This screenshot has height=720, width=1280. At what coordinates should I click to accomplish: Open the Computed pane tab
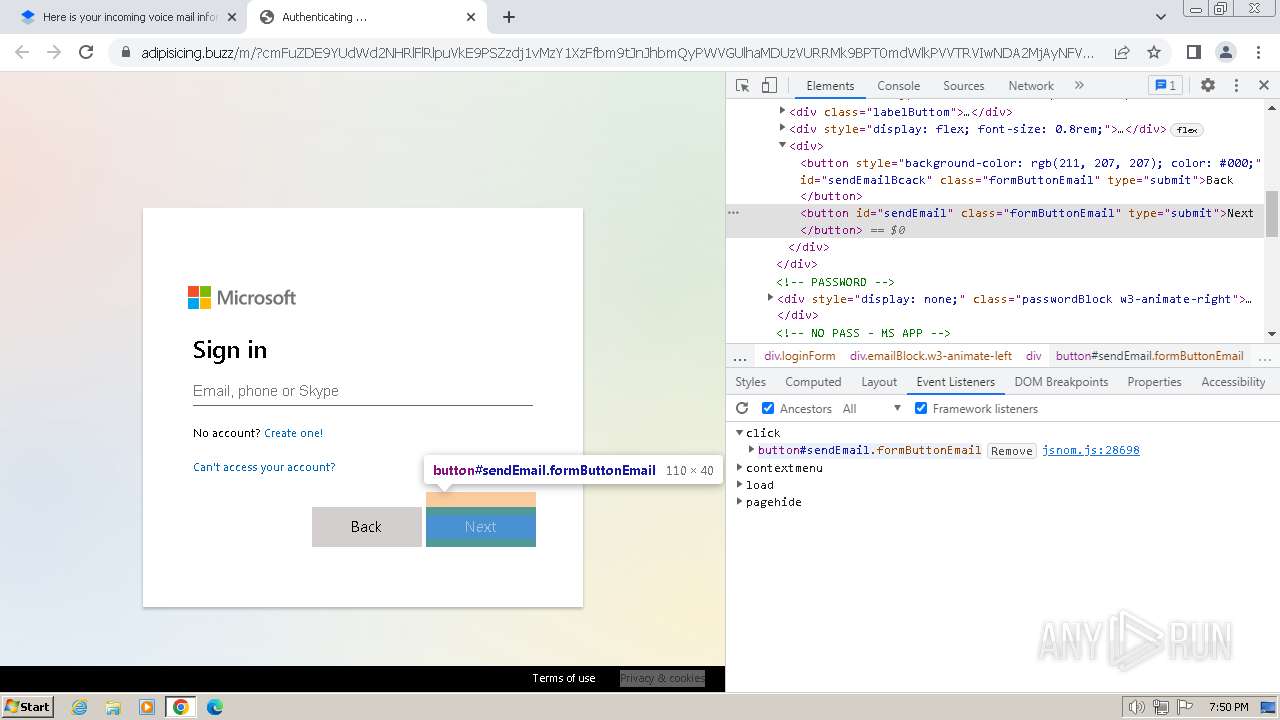(x=813, y=382)
